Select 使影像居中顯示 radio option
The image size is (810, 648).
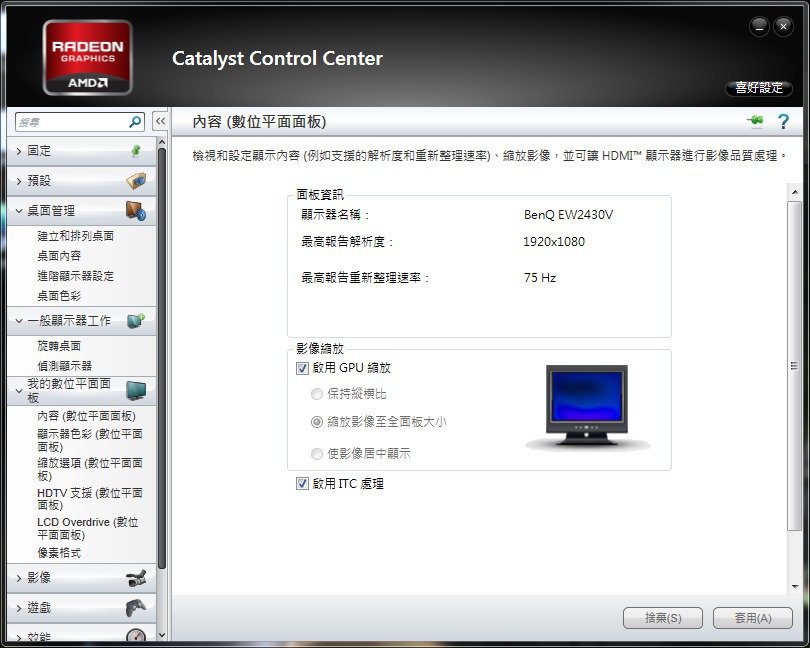pos(317,454)
